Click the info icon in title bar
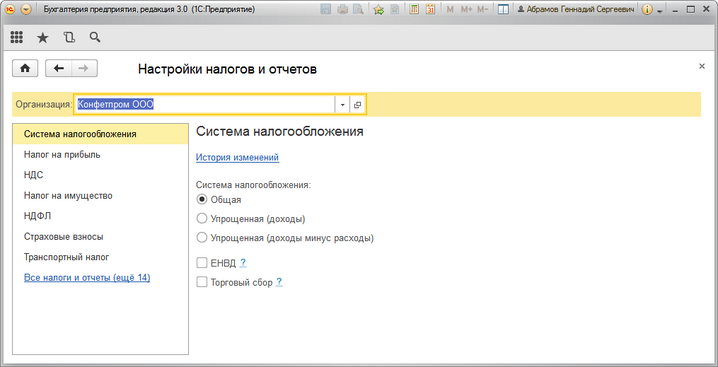The width and height of the screenshot is (718, 367). [x=647, y=9]
